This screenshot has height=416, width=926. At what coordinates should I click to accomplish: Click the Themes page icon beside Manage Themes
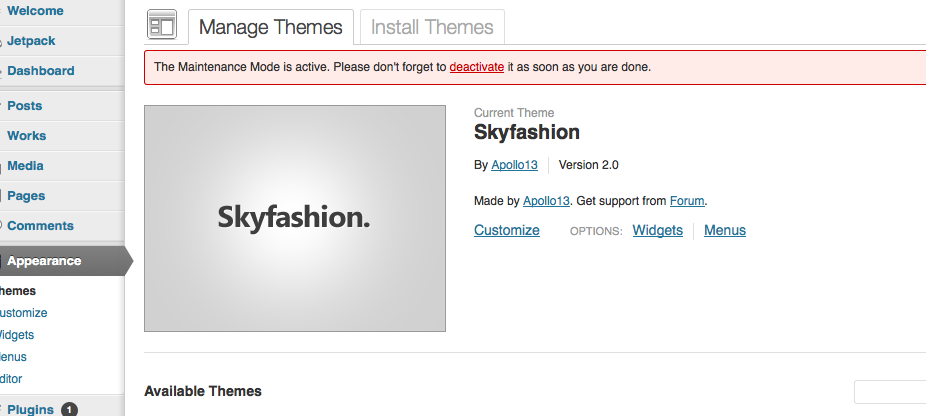(162, 25)
